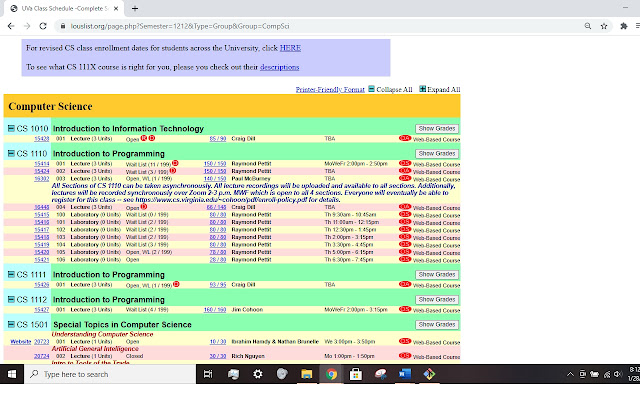Select Artificial General Intelligence topic title
The height and width of the screenshot is (400, 640).
[95, 349]
